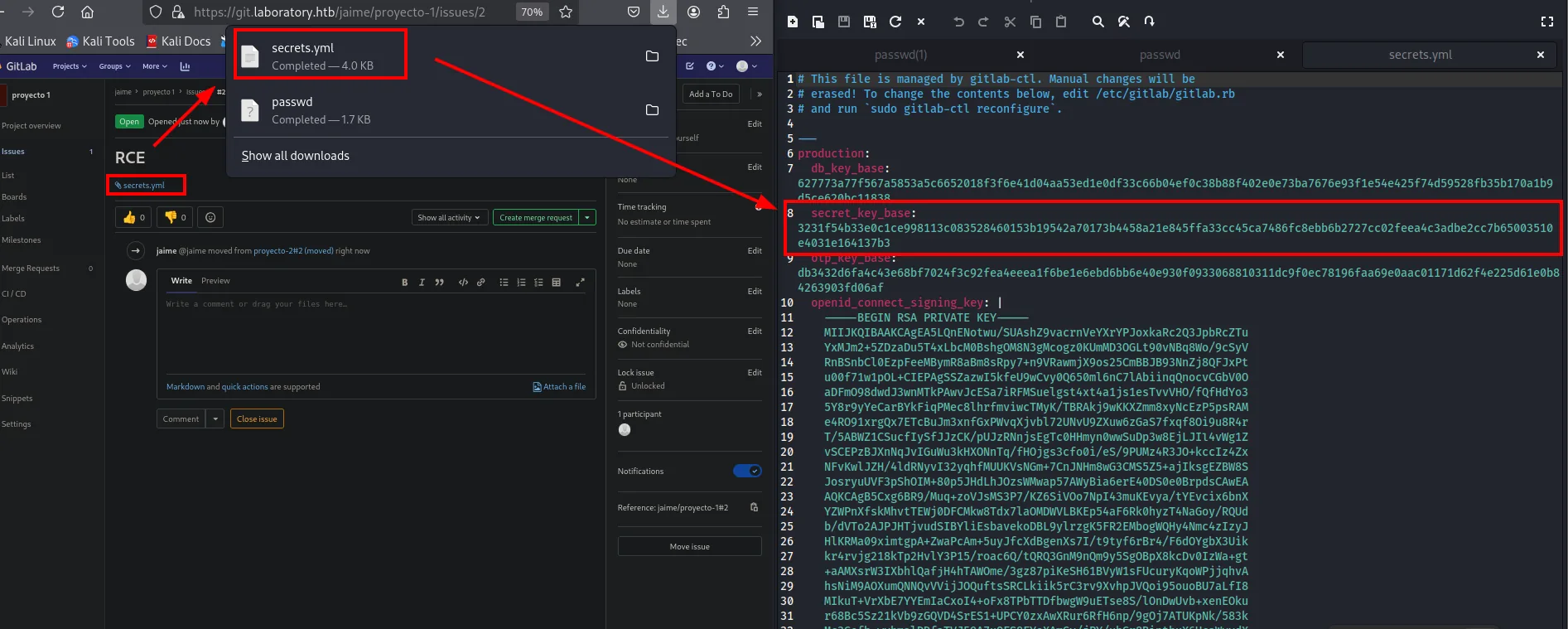Open folder for the secrets.yml download
Screen dimensions: 1568x629
click(652, 56)
